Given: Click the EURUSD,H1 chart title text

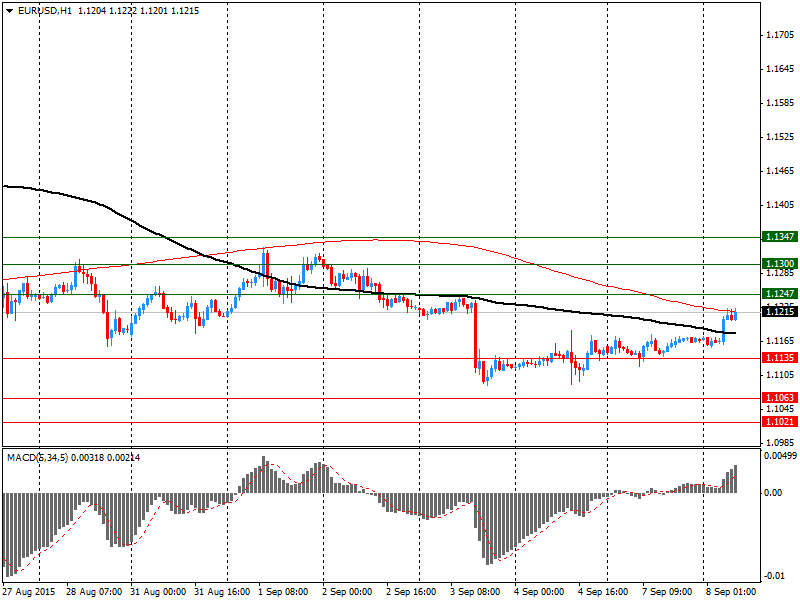Looking at the screenshot, I should tap(45, 11).
